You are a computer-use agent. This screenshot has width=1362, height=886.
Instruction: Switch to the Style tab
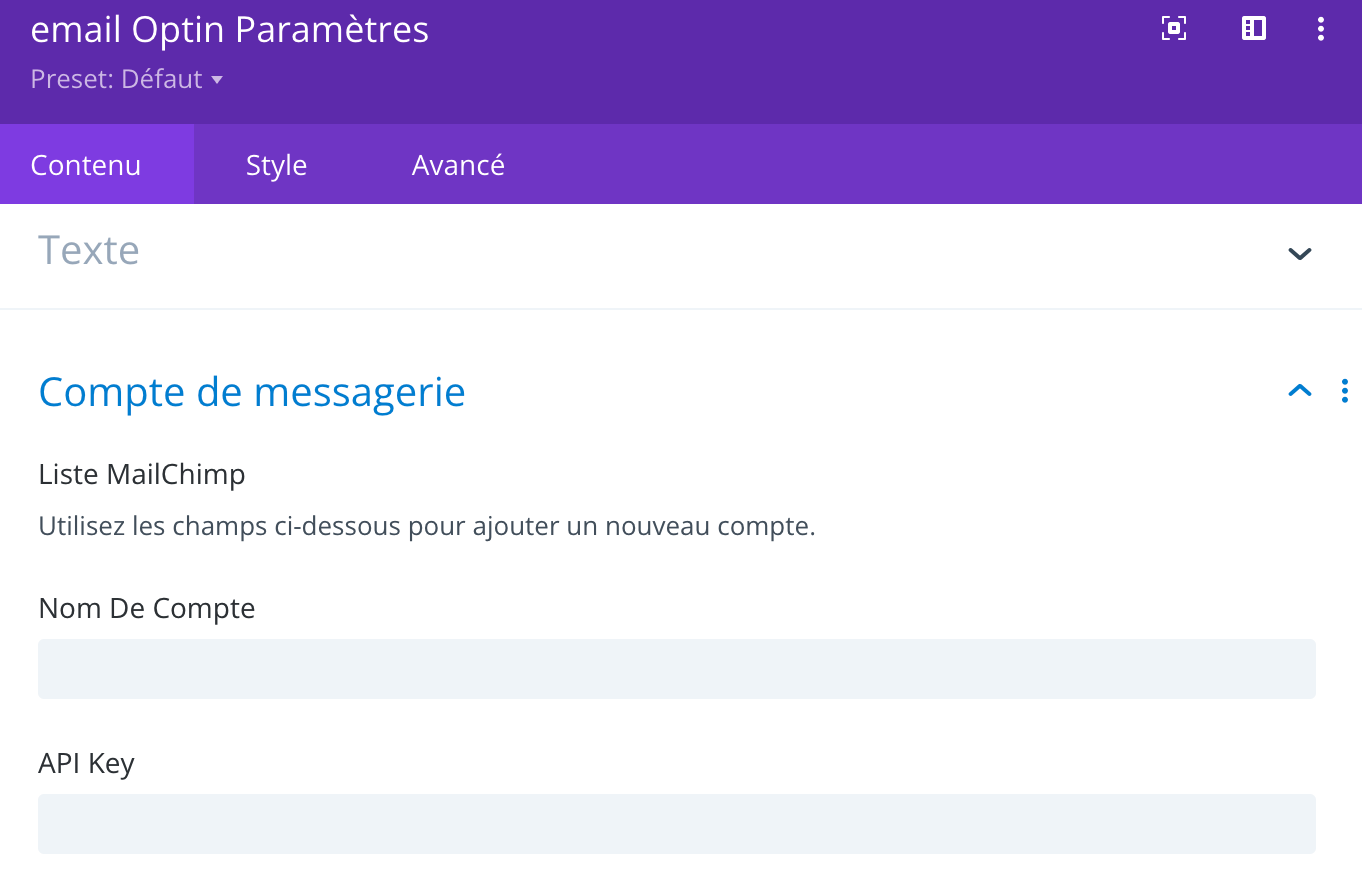coord(276,165)
